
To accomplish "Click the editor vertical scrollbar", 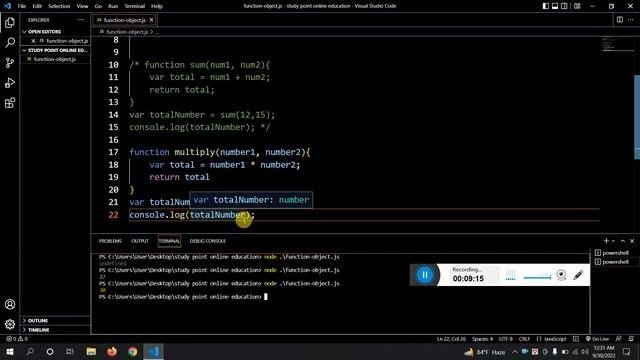I will click(x=637, y=117).
